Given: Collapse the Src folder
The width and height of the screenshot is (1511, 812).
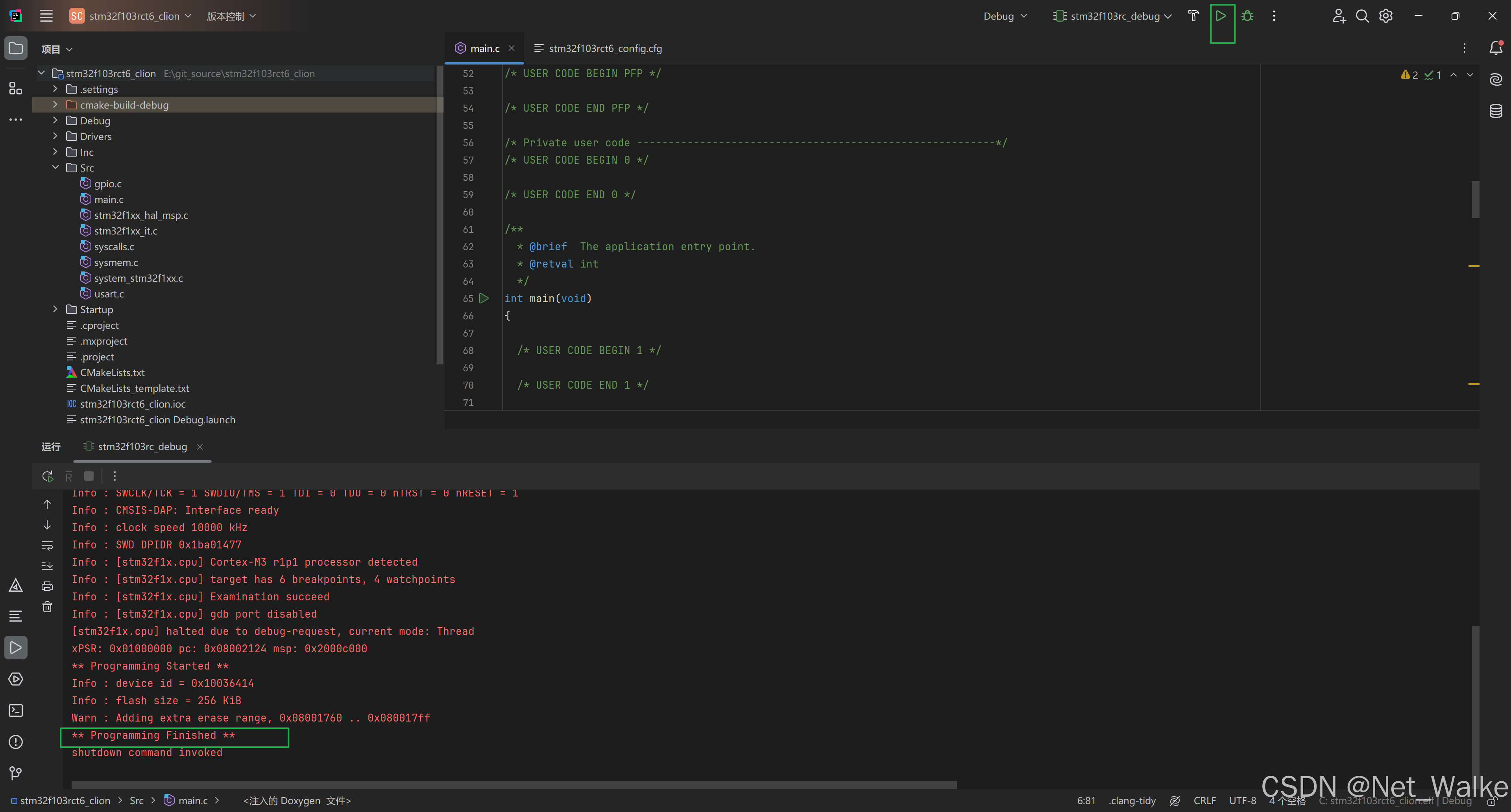Looking at the screenshot, I should tap(55, 168).
